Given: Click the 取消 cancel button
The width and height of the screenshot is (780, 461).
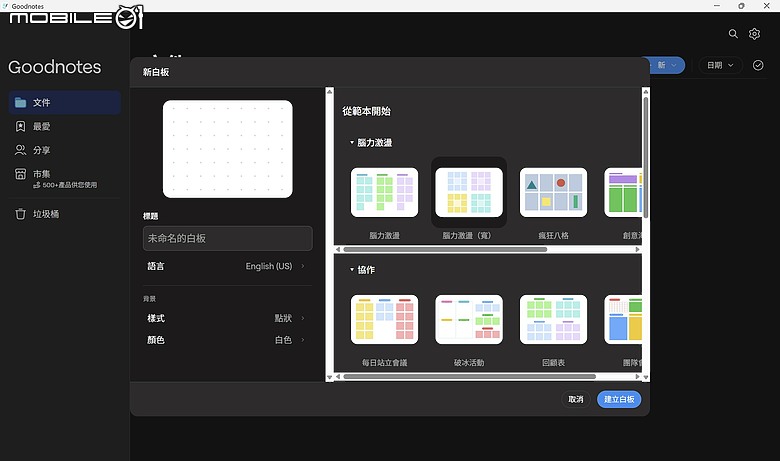Looking at the screenshot, I should 576,399.
